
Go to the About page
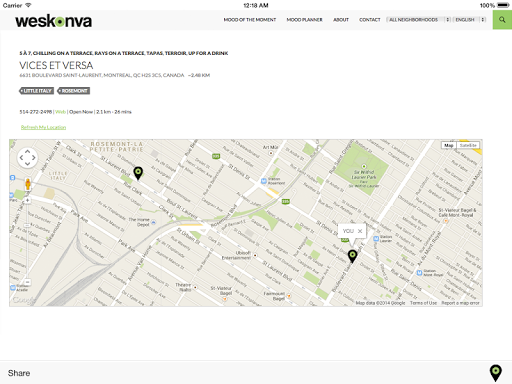(x=341, y=20)
